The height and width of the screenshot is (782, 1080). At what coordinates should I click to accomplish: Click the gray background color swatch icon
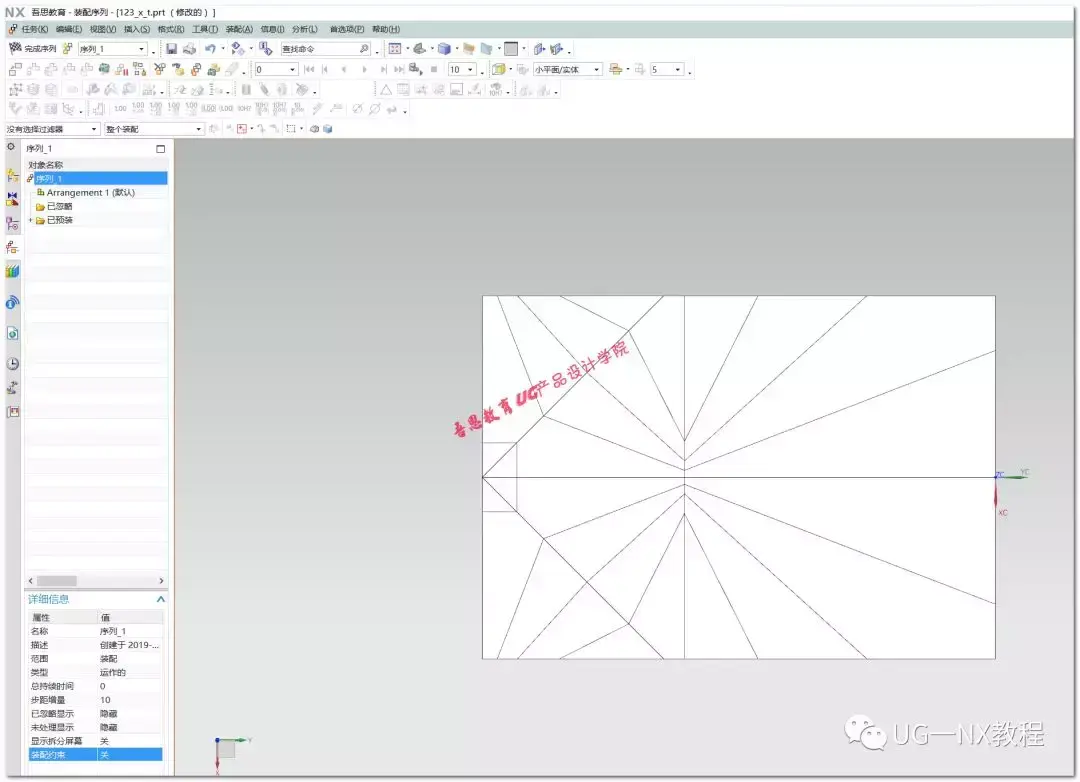[511, 48]
